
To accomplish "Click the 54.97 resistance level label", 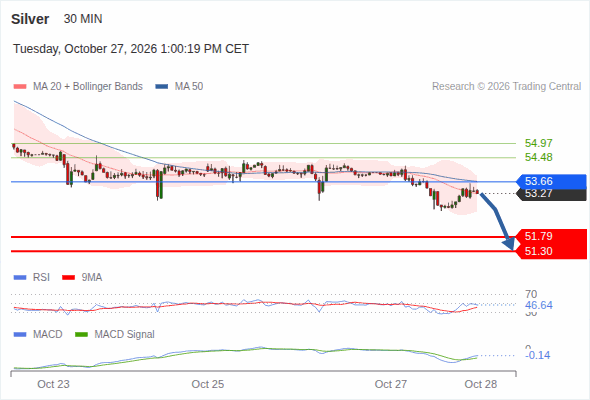I will point(538,143).
